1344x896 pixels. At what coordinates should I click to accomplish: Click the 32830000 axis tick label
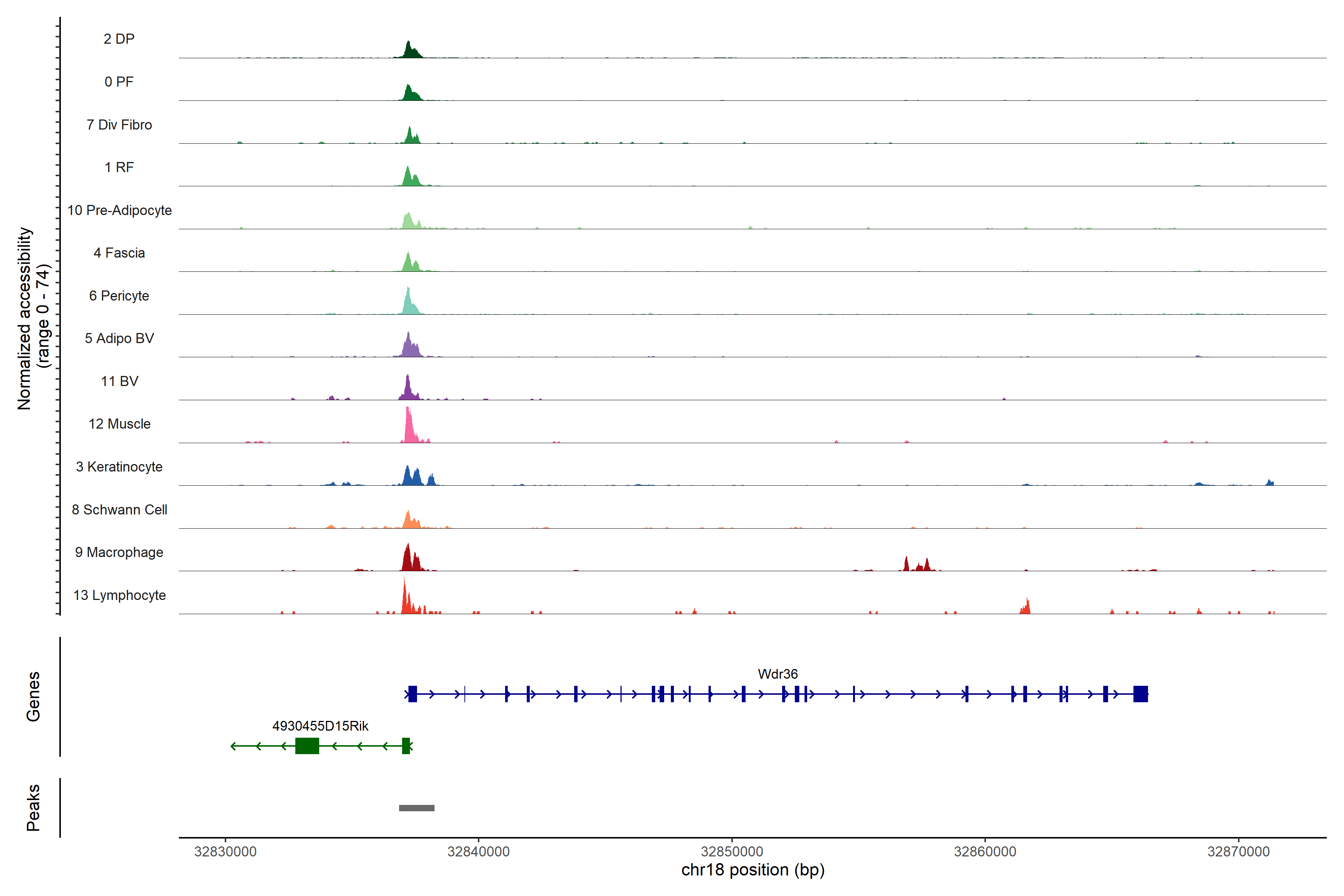point(225,852)
